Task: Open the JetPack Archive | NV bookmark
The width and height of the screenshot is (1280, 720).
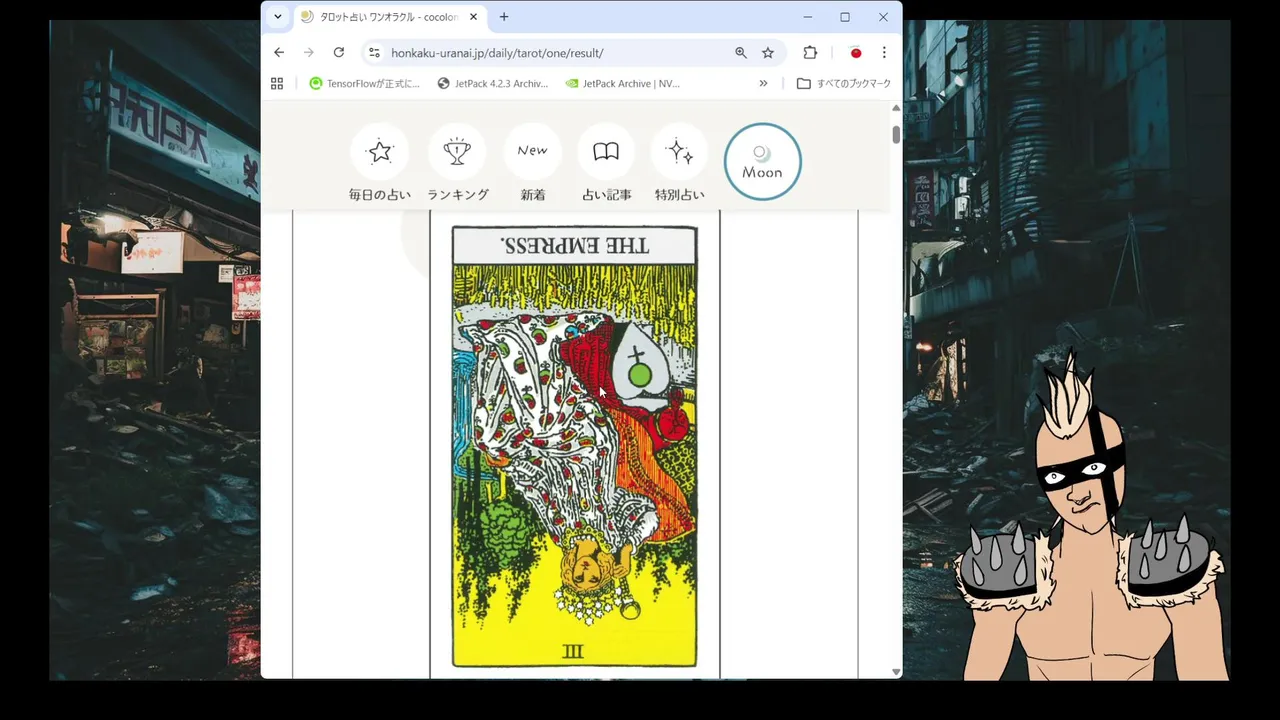Action: (x=622, y=84)
